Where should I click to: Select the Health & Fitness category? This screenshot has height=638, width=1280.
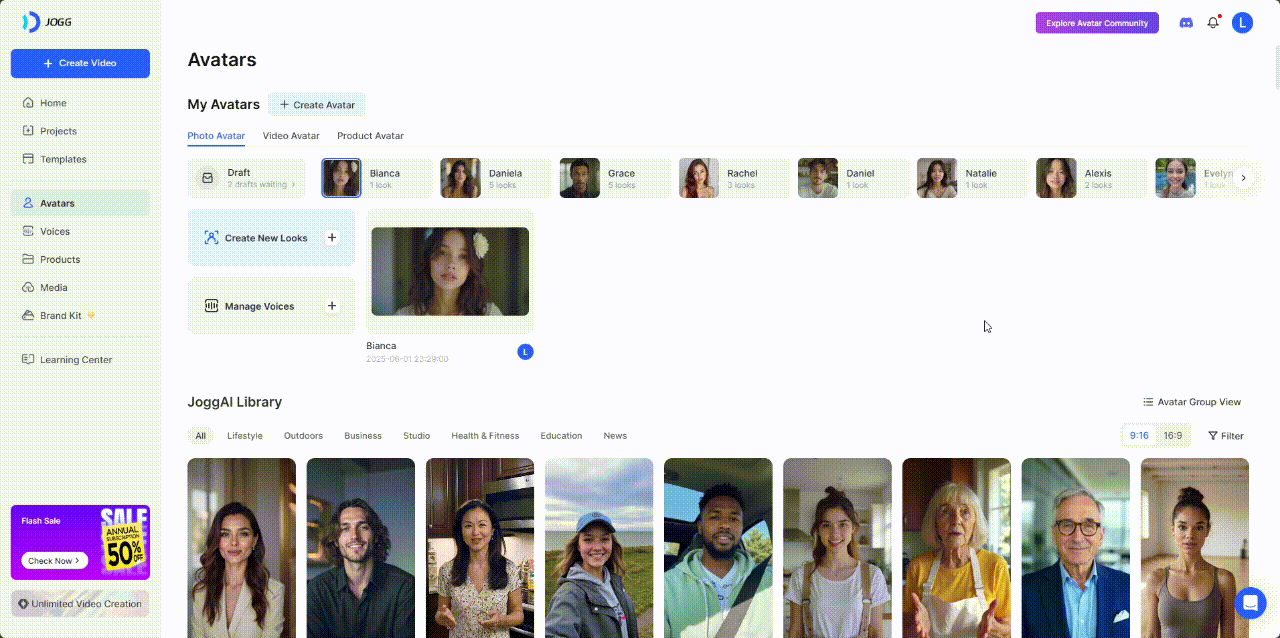click(x=485, y=436)
